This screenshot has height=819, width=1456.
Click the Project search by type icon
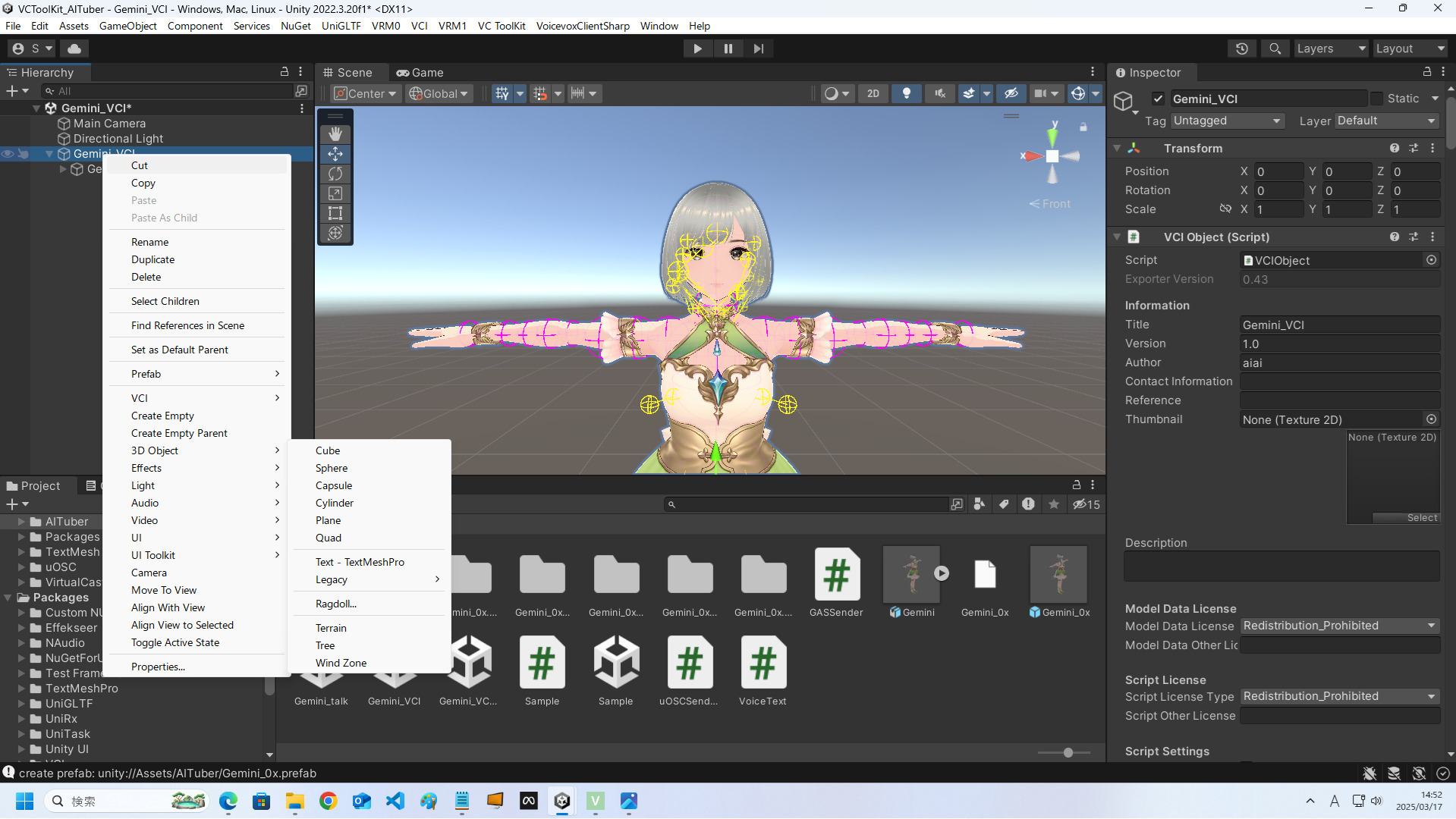tap(980, 504)
